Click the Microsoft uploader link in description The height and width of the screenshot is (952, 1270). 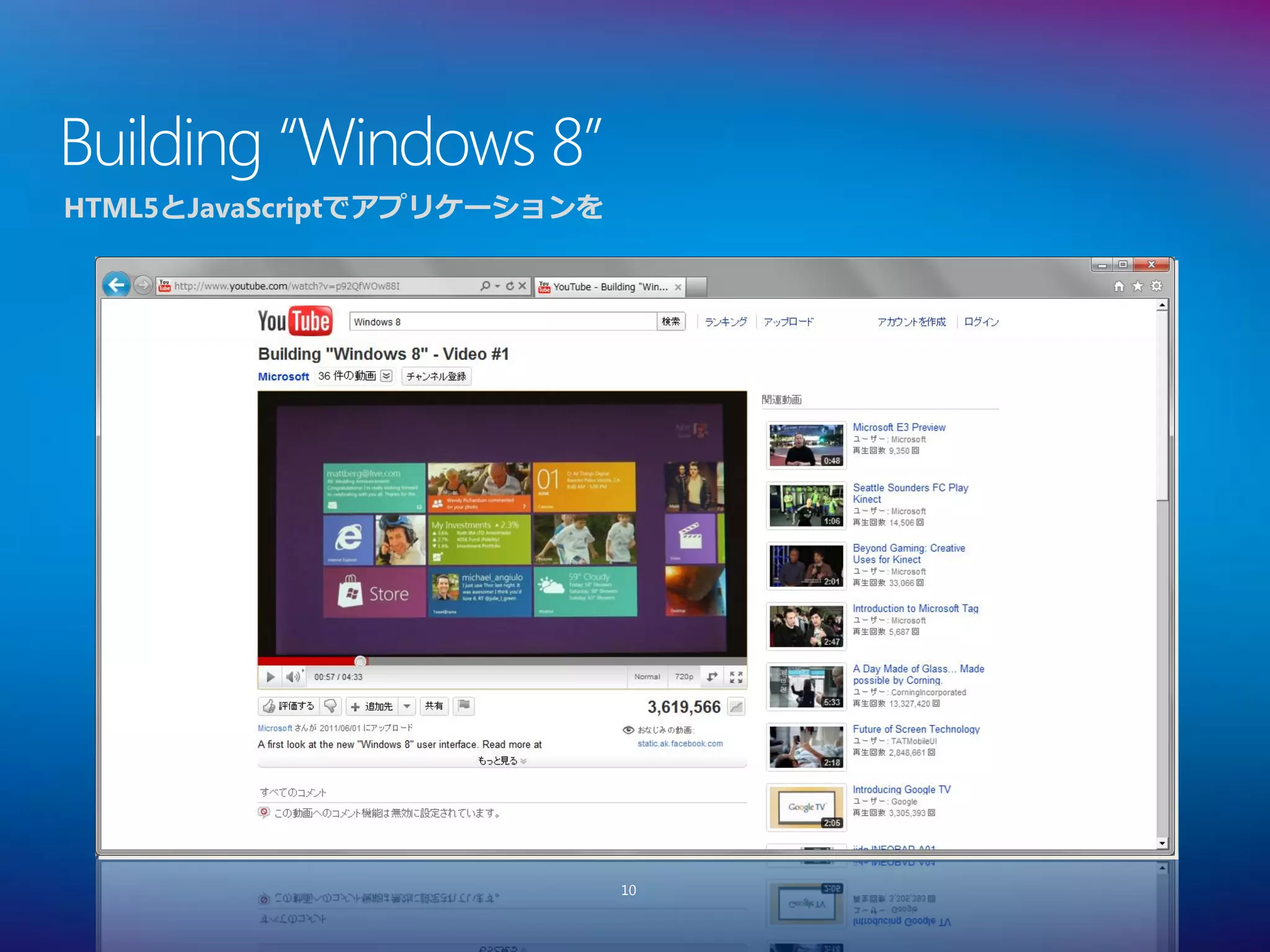coord(275,728)
